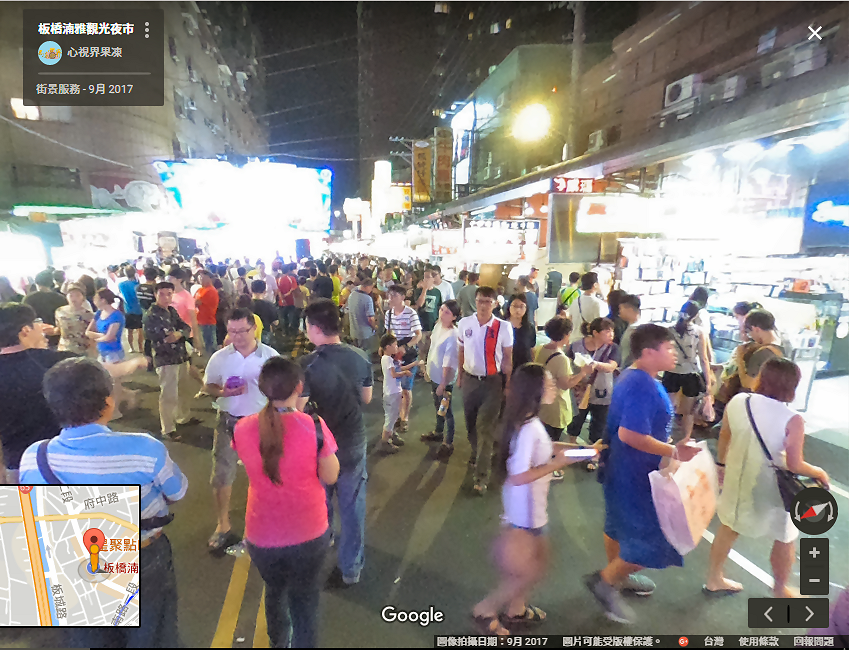Go to previous photo with left chevron
The height and width of the screenshot is (650, 849).
[769, 613]
